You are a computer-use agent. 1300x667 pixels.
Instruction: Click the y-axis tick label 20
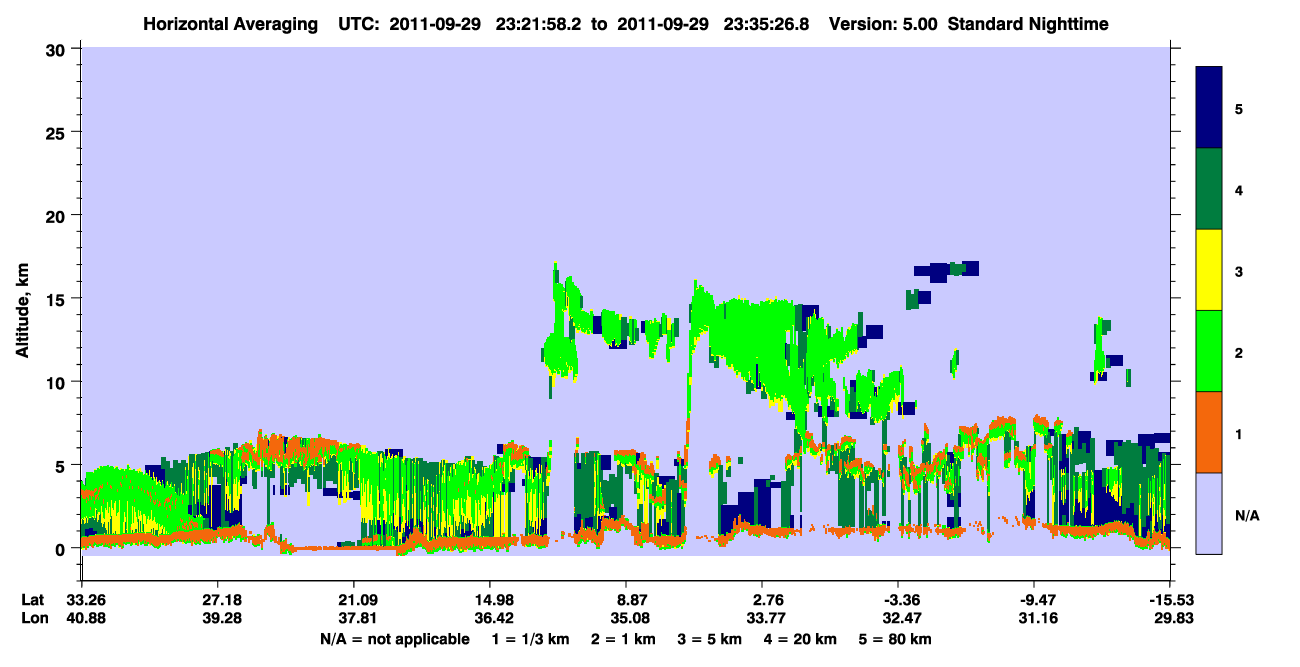click(58, 215)
